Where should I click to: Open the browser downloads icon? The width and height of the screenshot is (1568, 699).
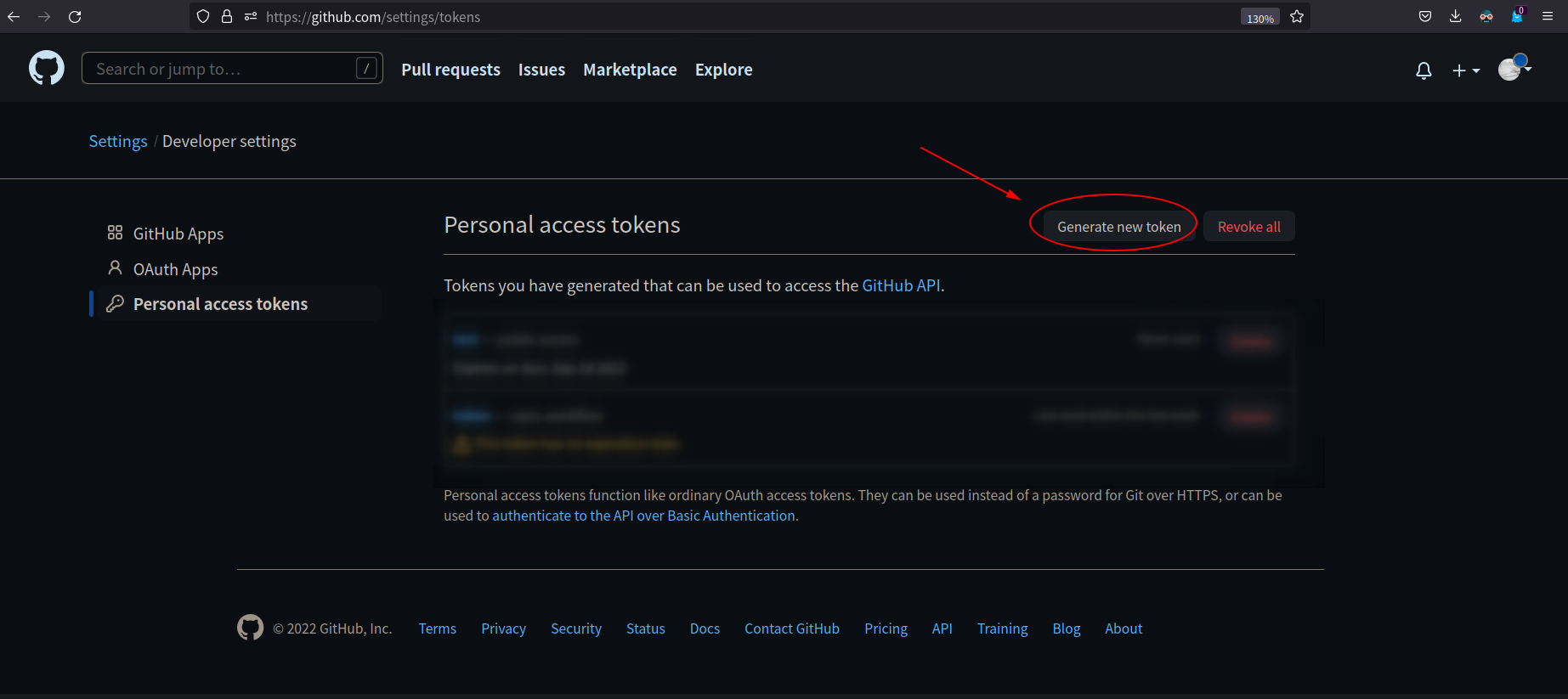1456,16
